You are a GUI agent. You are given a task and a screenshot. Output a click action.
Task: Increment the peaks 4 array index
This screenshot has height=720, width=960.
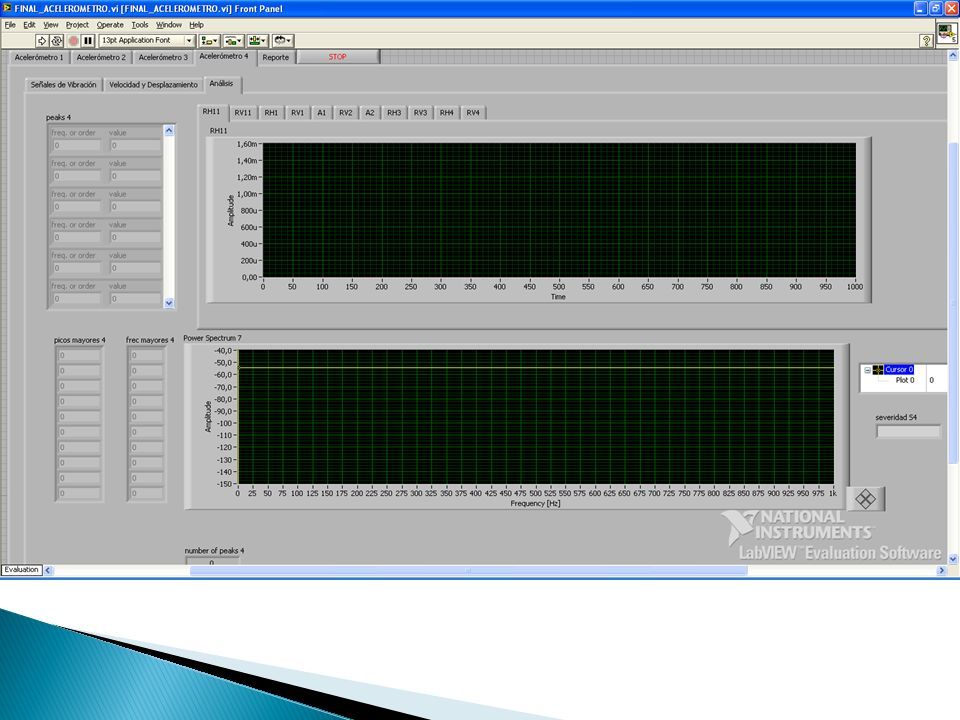[169, 130]
